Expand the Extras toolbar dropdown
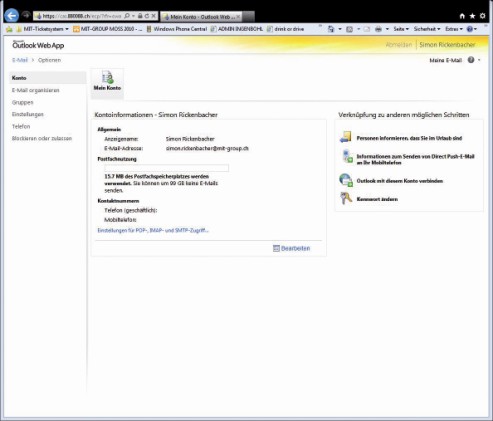The width and height of the screenshot is (493, 421). (454, 29)
